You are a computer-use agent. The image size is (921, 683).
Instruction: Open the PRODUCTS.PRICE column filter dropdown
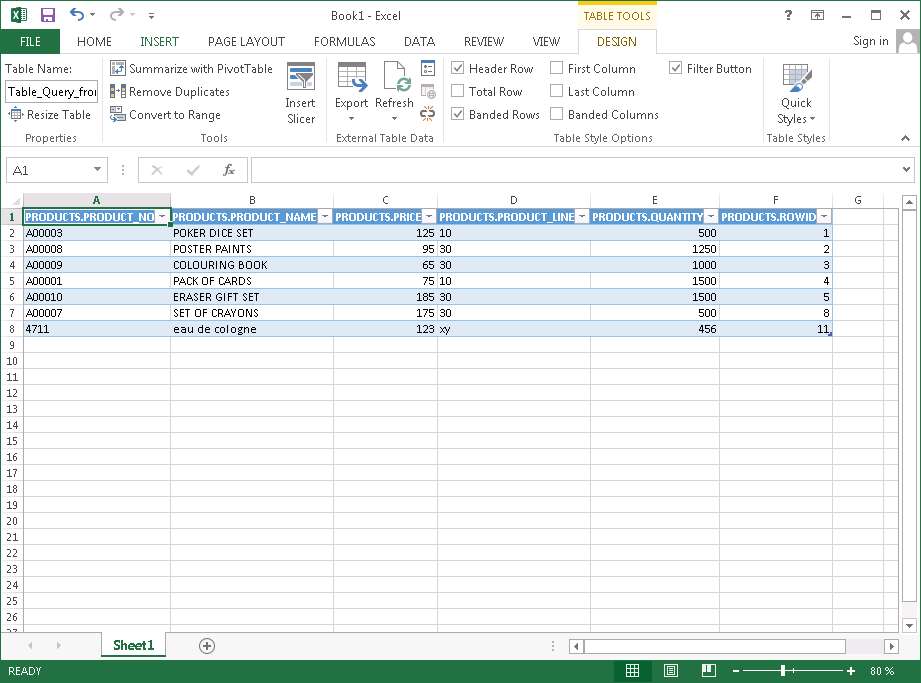coord(428,217)
